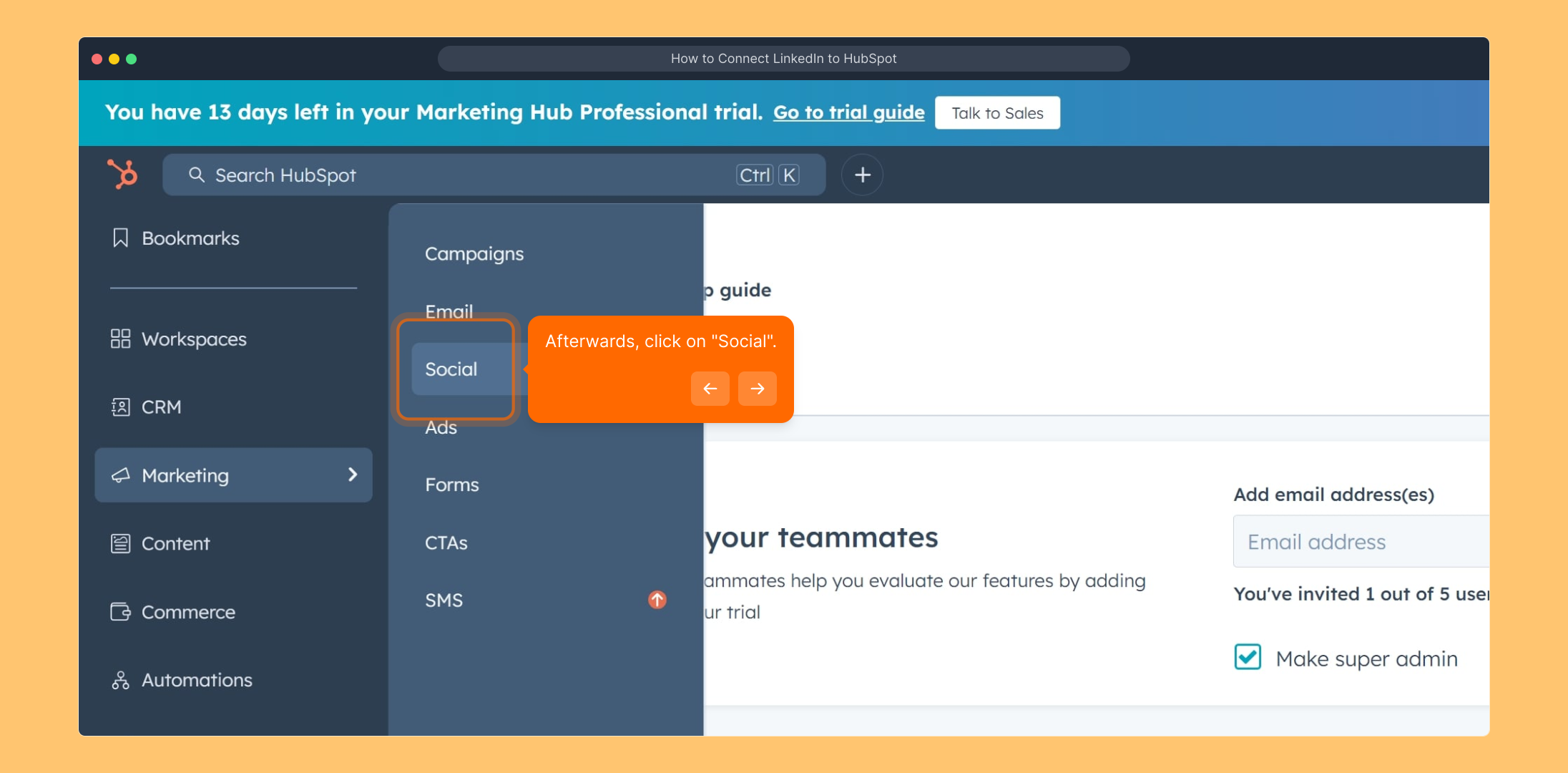Click the CRM contact icon
The image size is (1568, 773).
coord(120,407)
